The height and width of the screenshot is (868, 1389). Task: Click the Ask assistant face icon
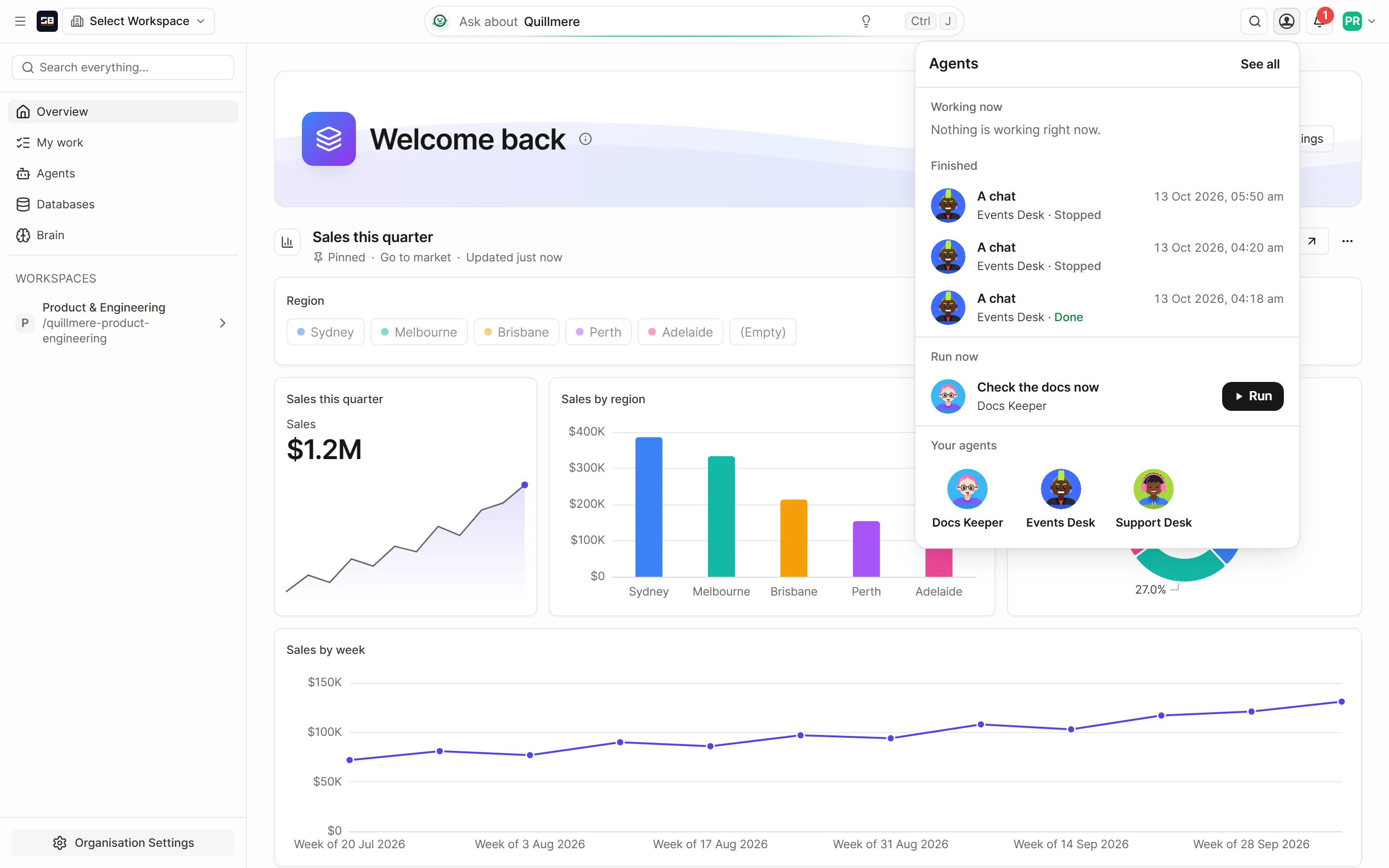click(440, 21)
